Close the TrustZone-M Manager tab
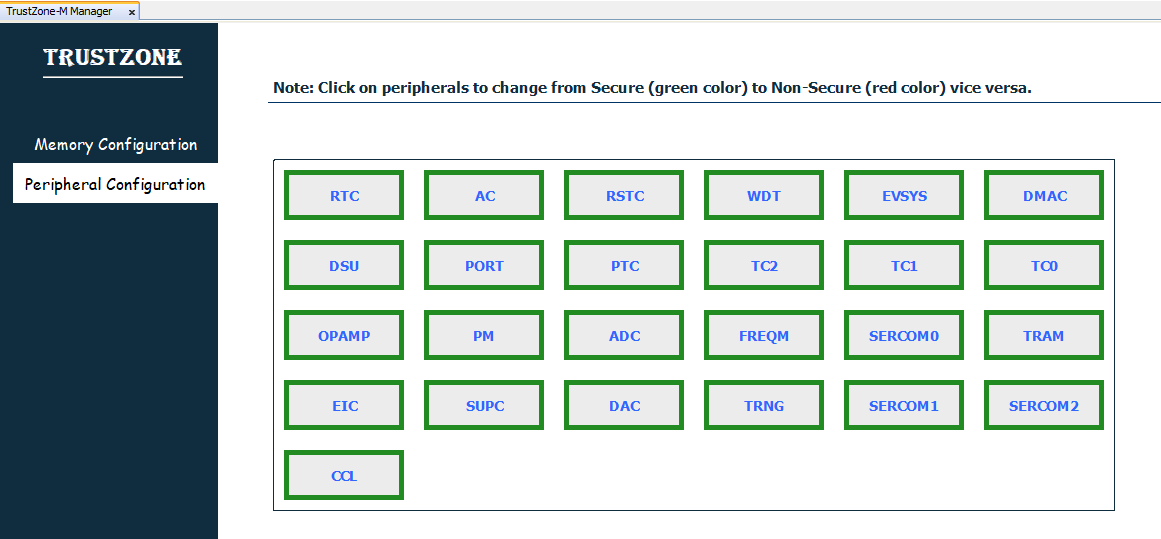This screenshot has width=1161, height=539. (132, 12)
